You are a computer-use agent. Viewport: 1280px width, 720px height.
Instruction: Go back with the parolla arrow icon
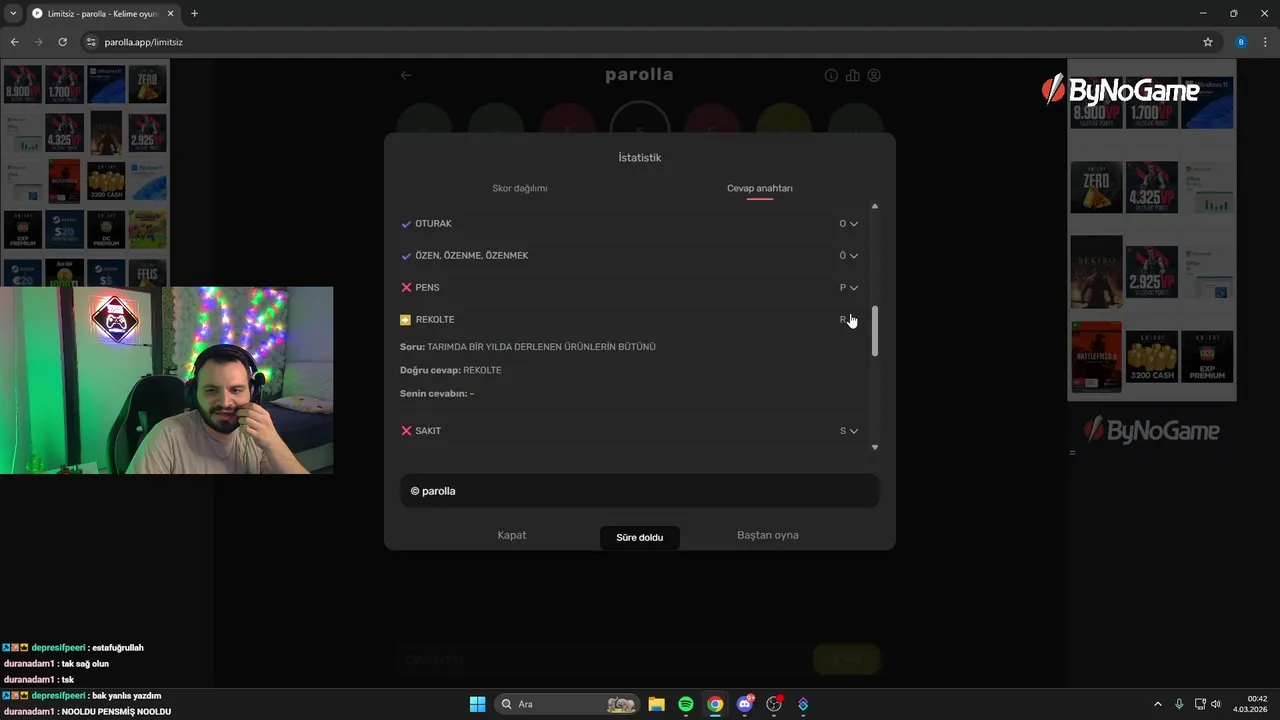(406, 75)
